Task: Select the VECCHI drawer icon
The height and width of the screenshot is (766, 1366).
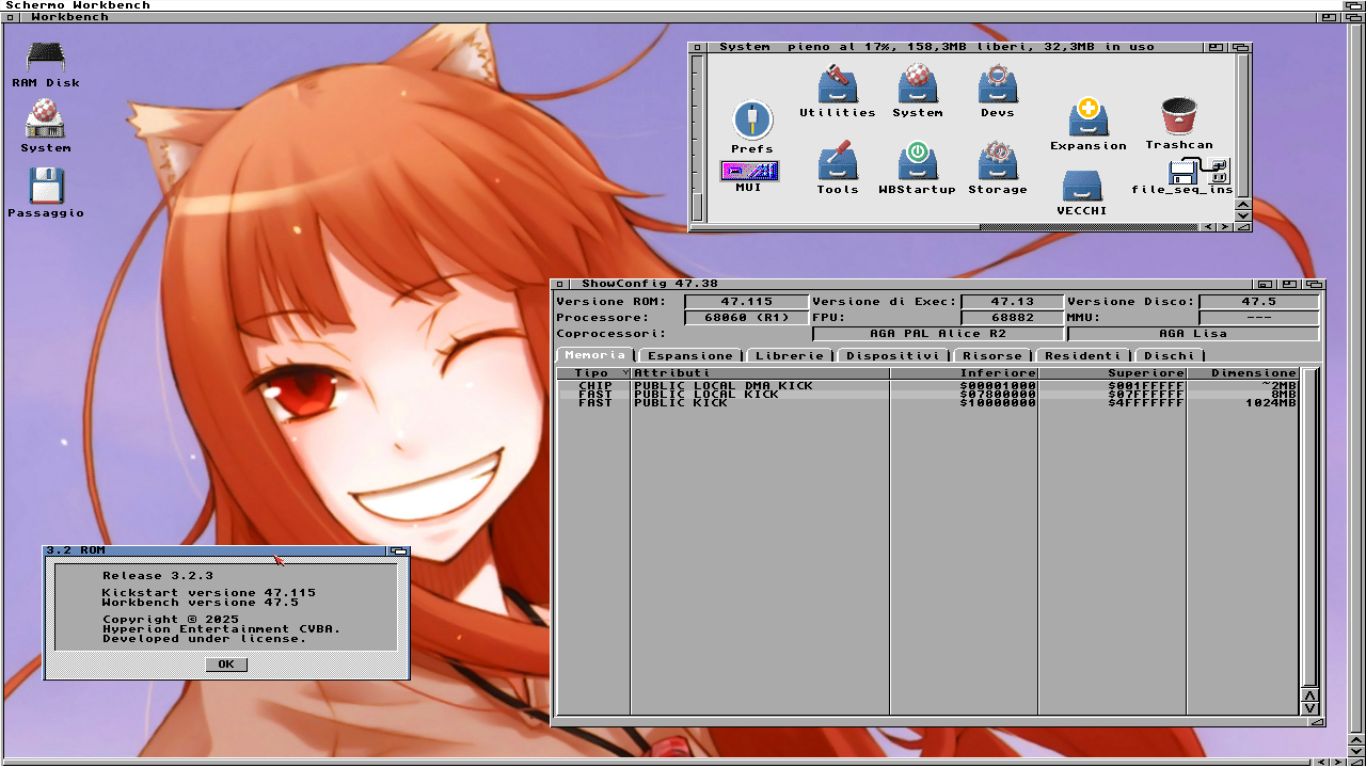Action: tap(1082, 193)
